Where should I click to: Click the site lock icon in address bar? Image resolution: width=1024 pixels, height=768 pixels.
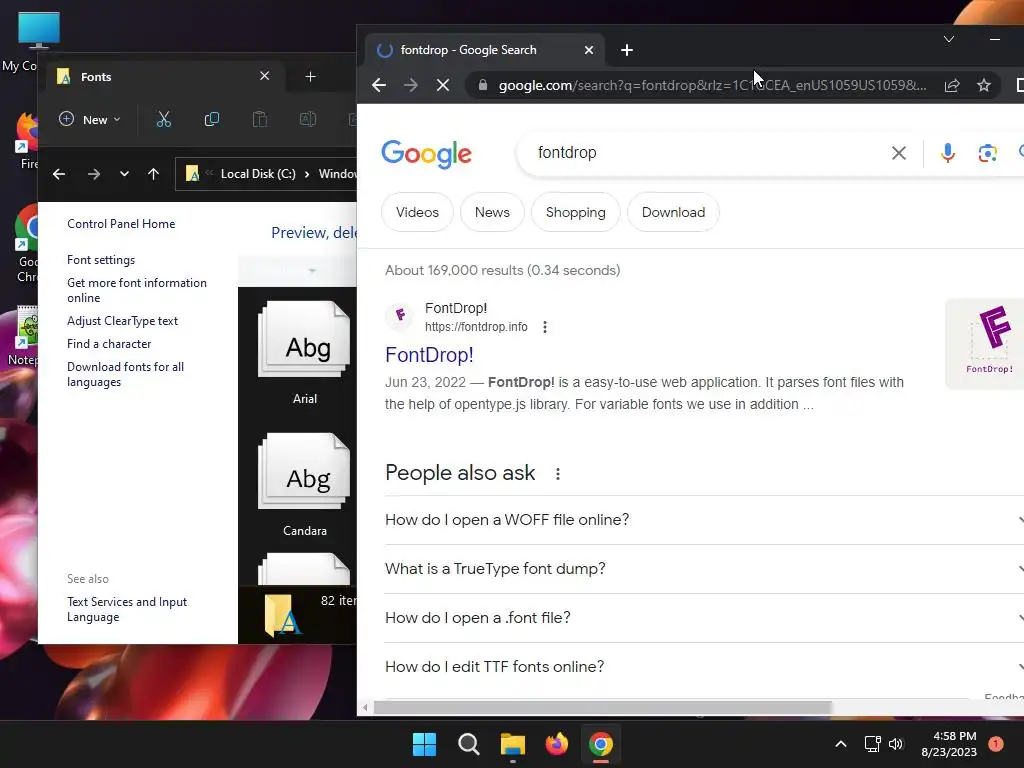pyautogui.click(x=483, y=85)
